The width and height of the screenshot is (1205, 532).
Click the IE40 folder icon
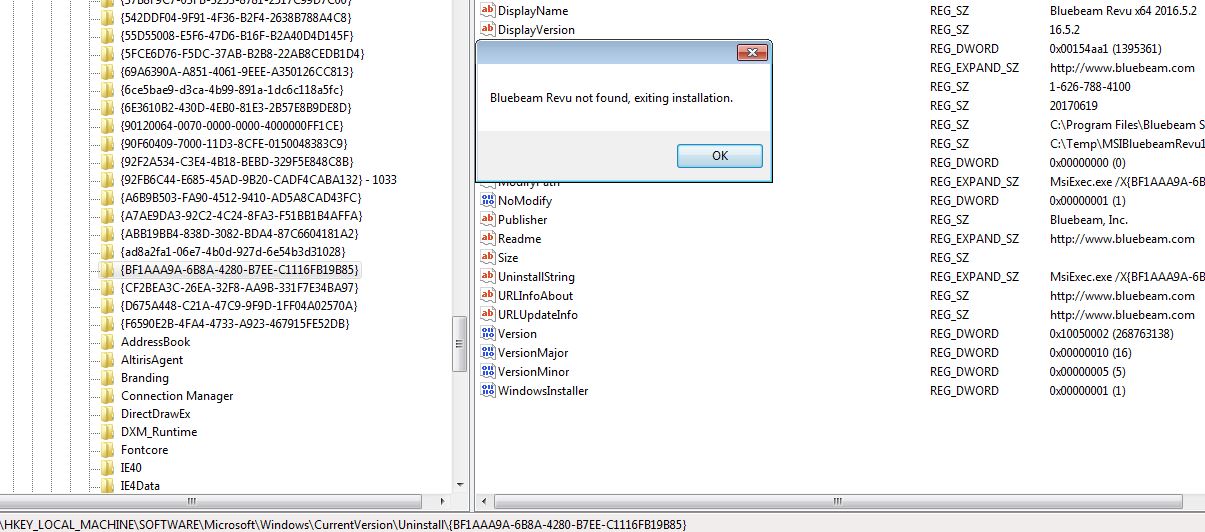point(108,467)
